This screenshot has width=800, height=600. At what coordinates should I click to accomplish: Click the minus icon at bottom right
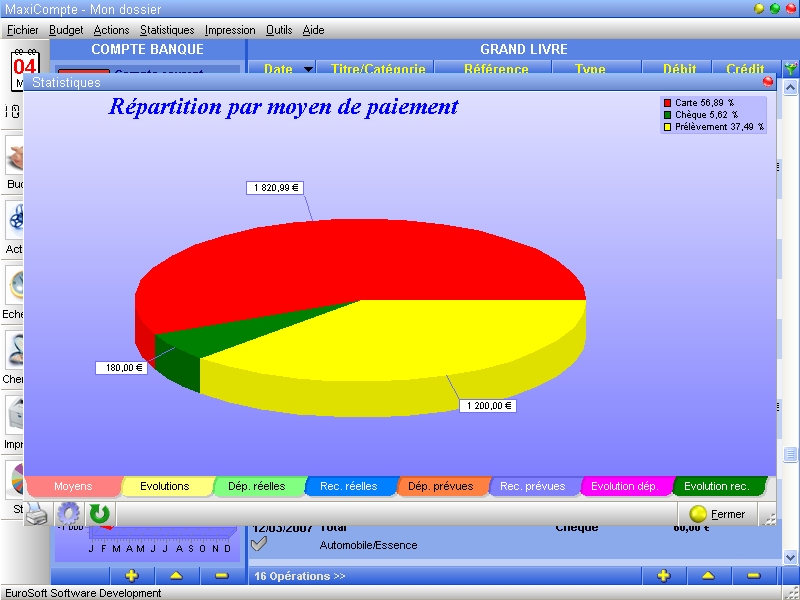point(754,576)
